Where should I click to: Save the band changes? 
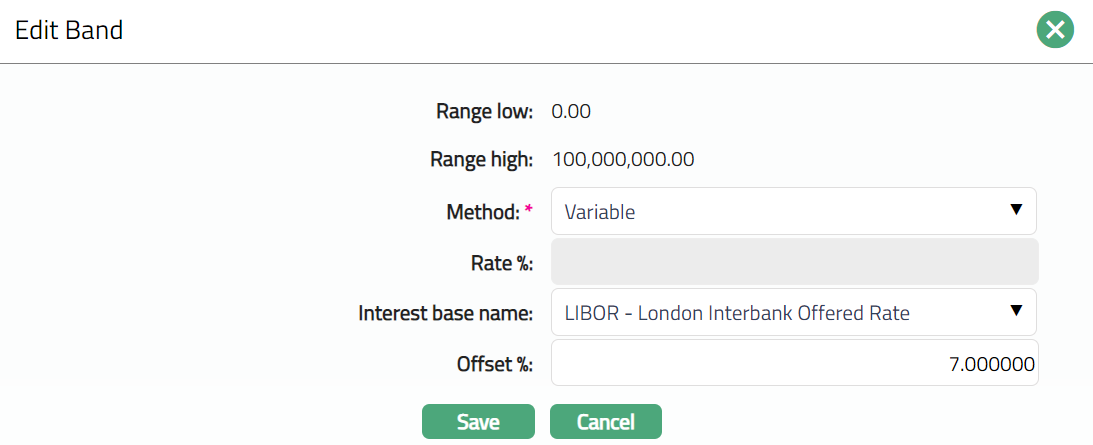(478, 422)
